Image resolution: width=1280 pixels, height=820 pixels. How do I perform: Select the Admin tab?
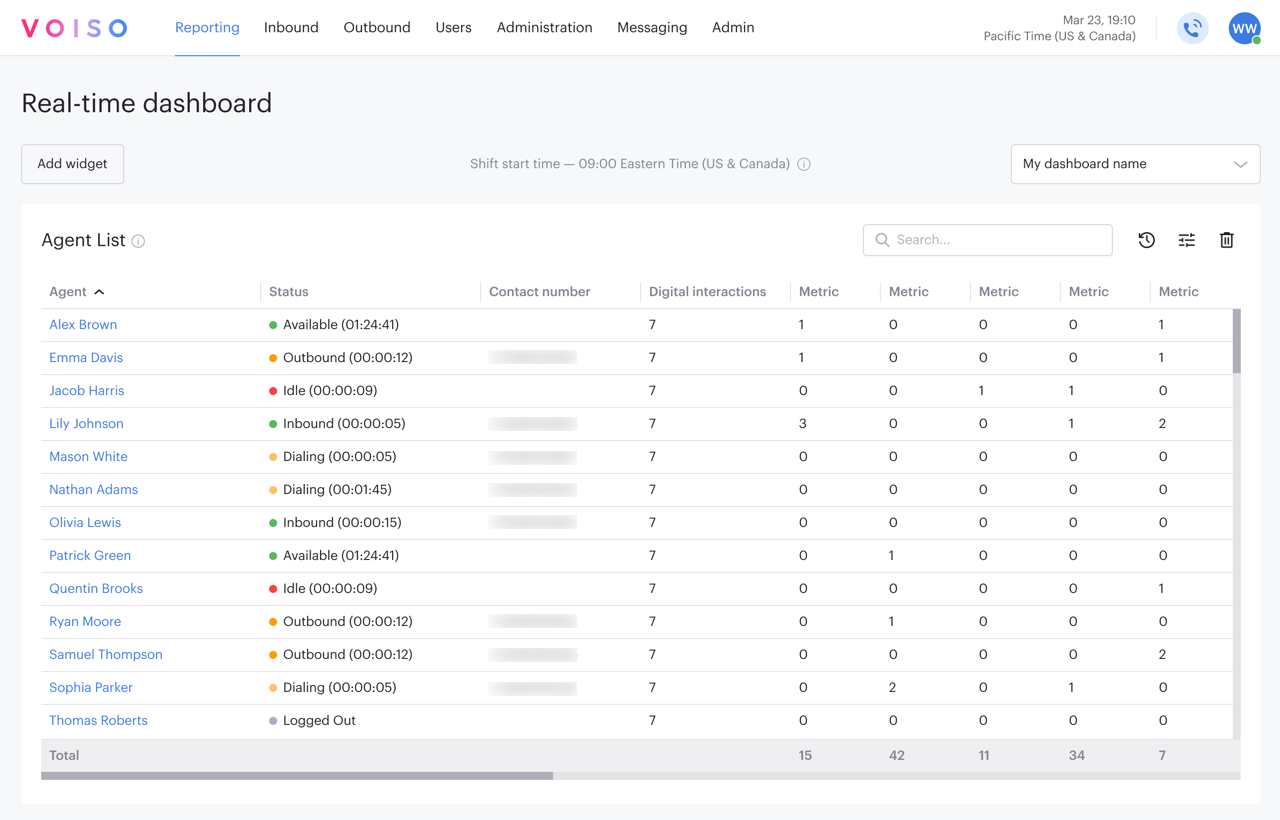(733, 27)
